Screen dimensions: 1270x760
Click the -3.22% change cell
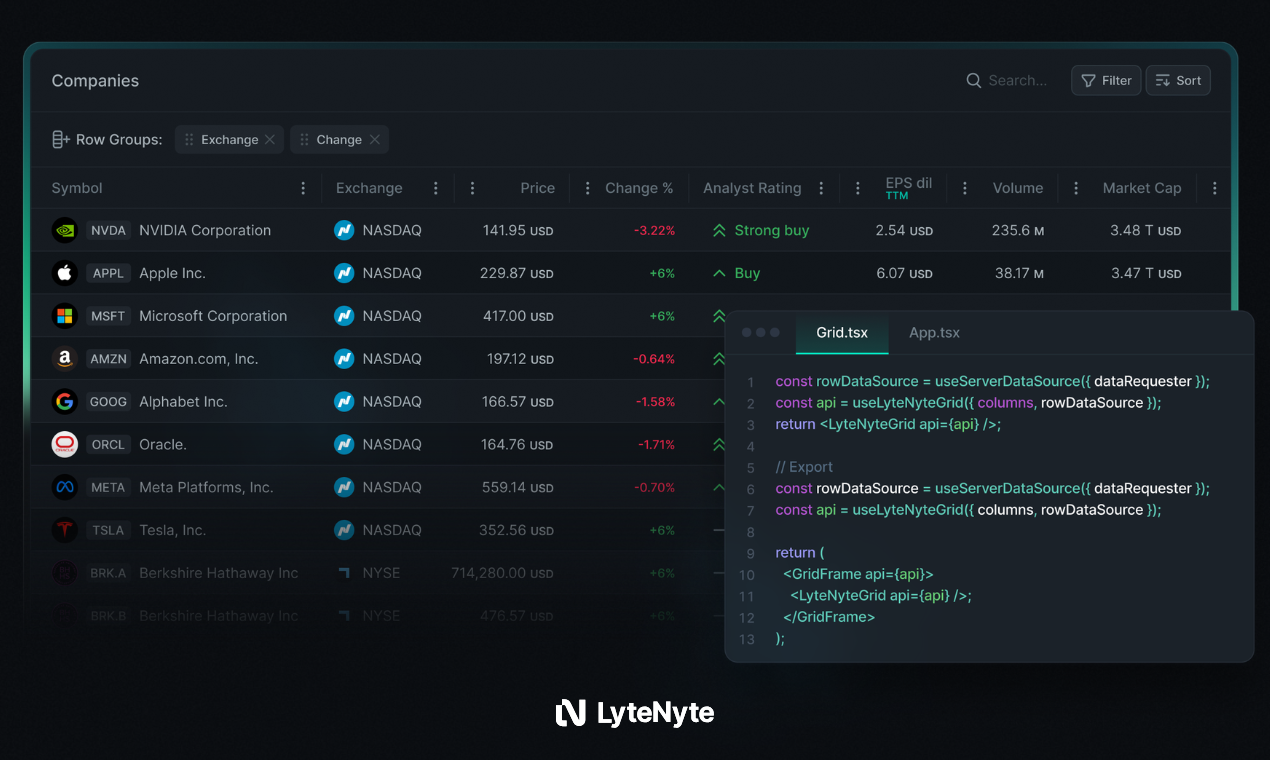654,231
